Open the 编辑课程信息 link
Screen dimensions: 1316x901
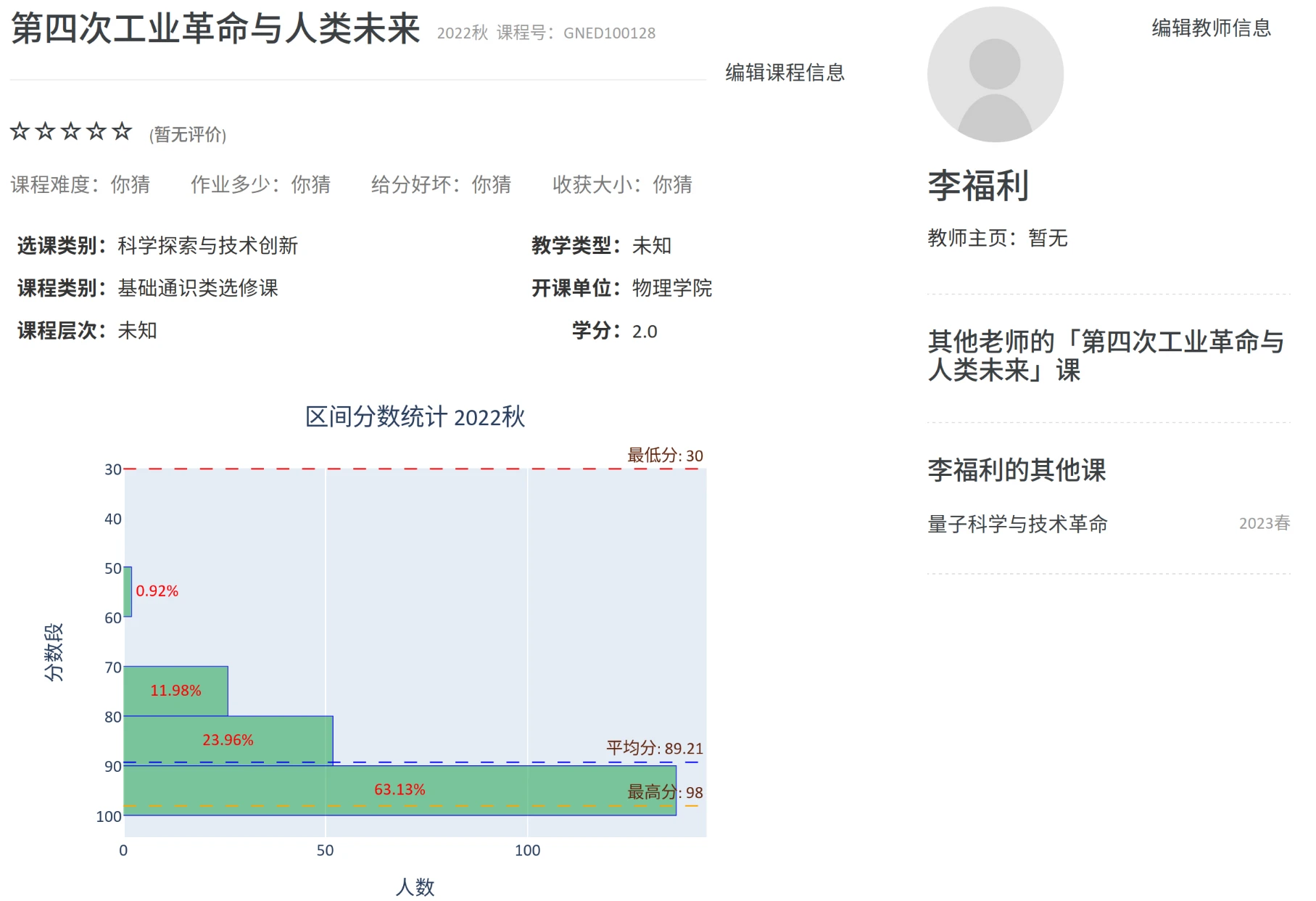785,73
